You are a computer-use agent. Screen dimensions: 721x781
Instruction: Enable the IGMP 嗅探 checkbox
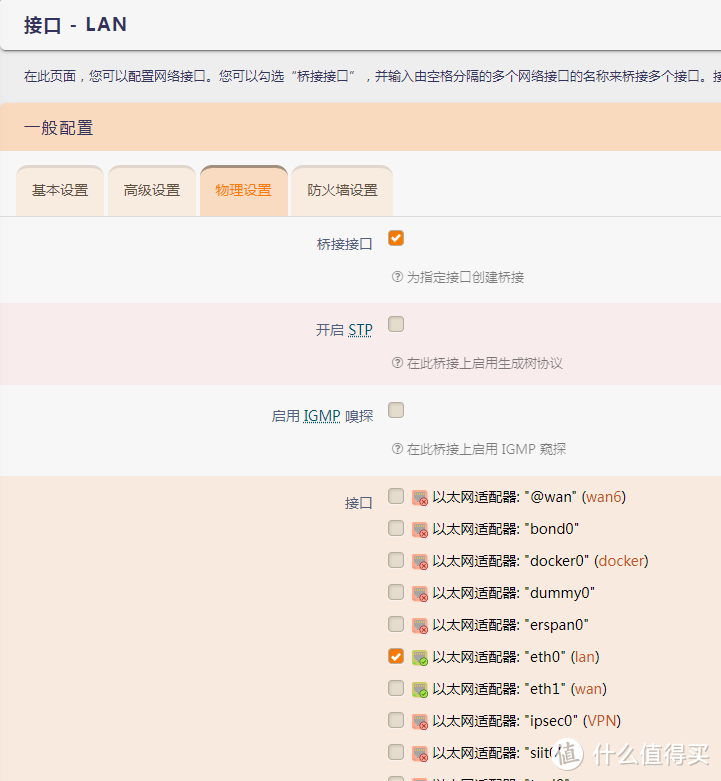[x=396, y=410]
